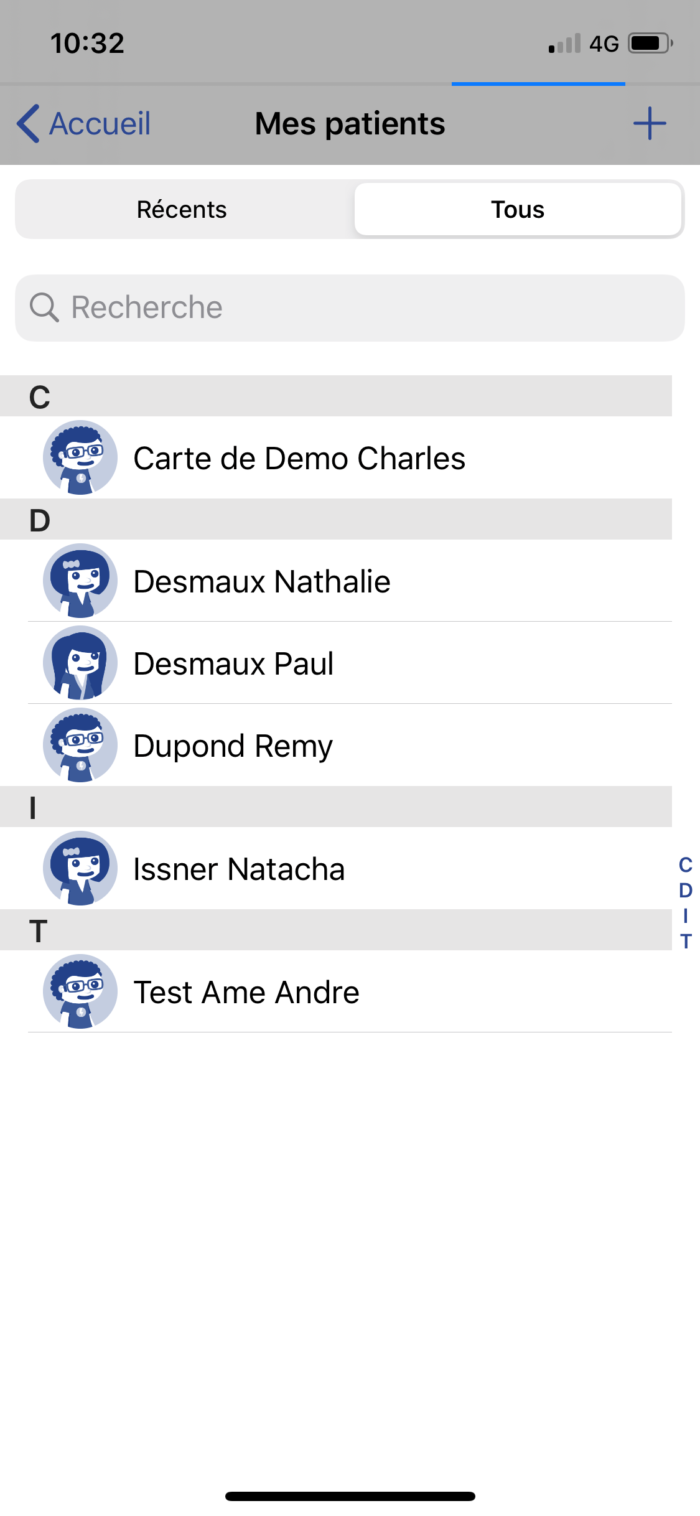Go back to Accueil
The image size is (700, 1516).
click(x=84, y=124)
